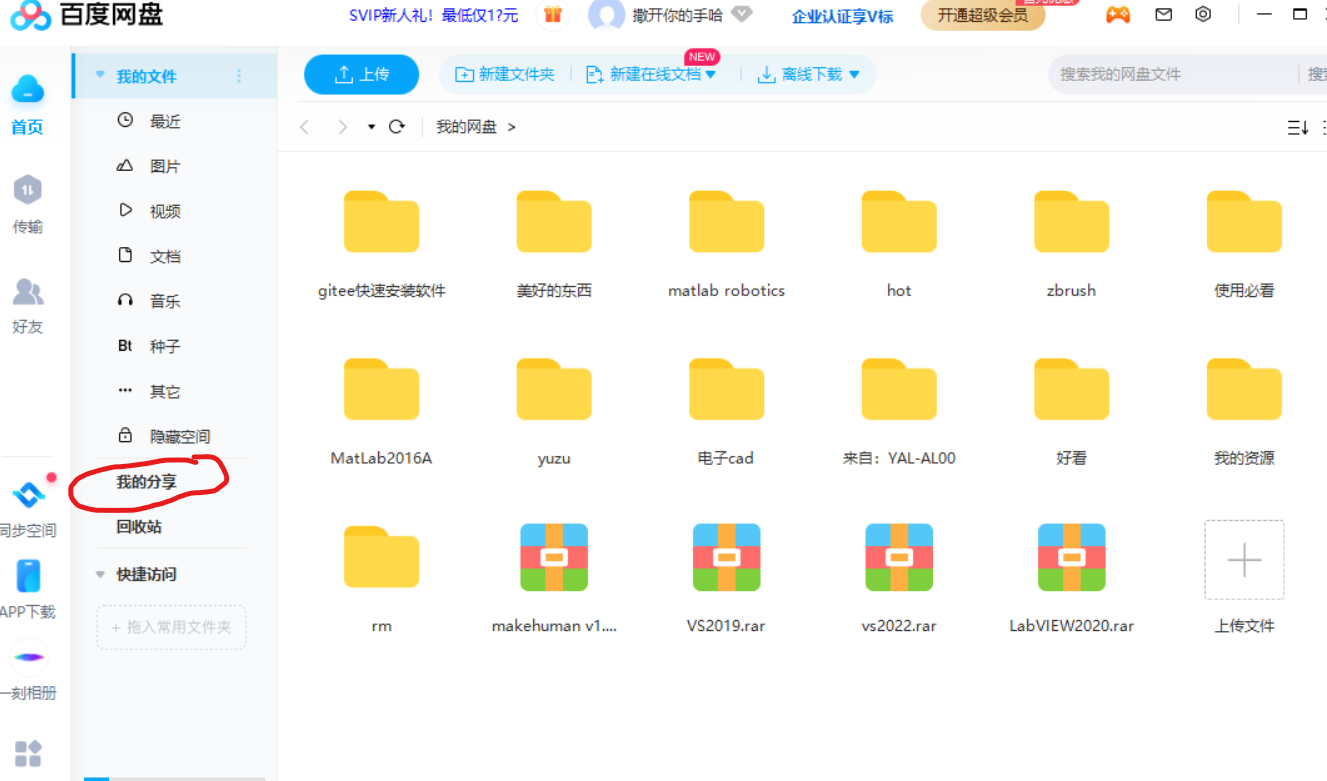1327x781 pixels.
Task: Click the 我的网盘 breadcrumb
Action: point(466,127)
